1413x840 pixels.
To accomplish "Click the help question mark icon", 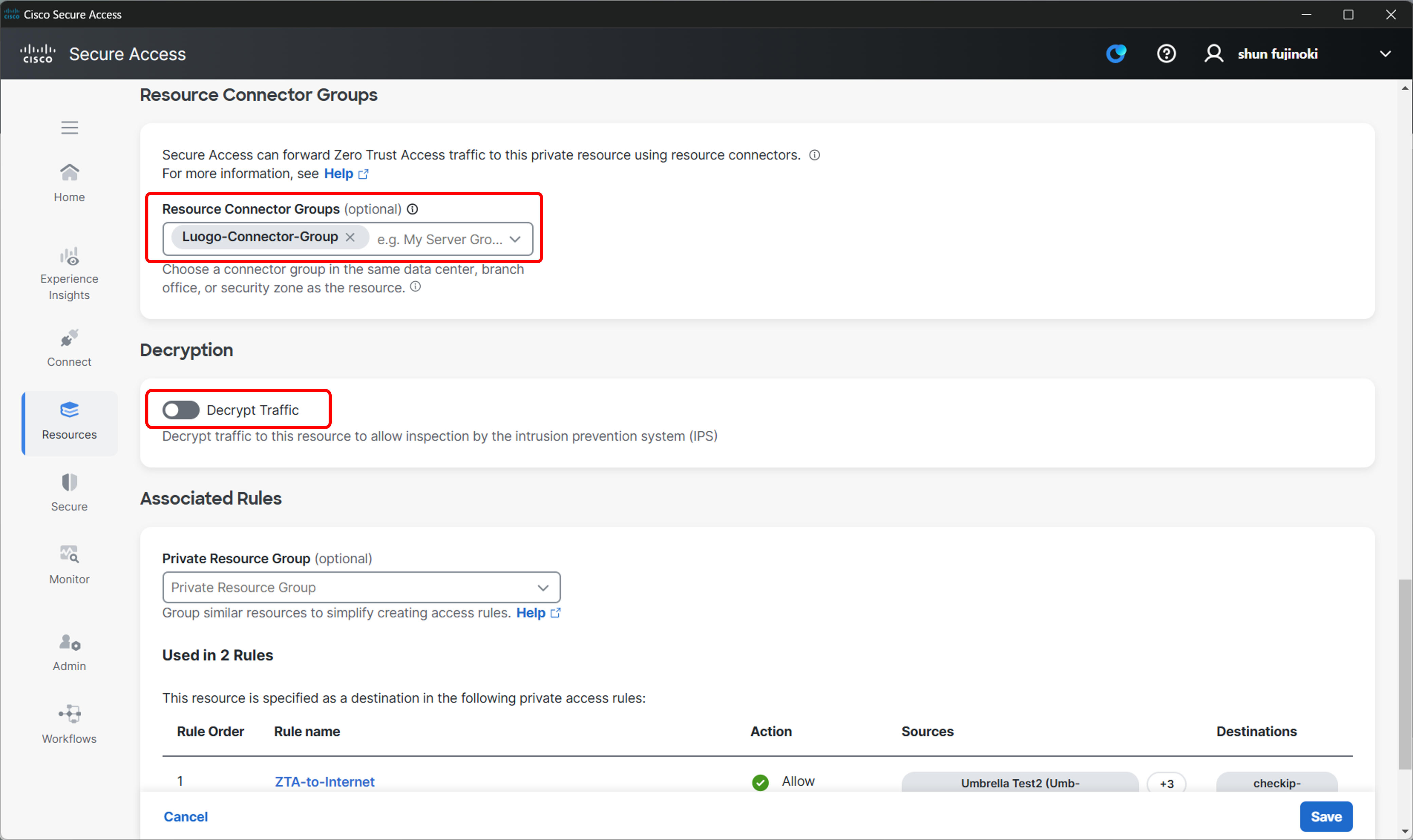I will pos(1166,54).
